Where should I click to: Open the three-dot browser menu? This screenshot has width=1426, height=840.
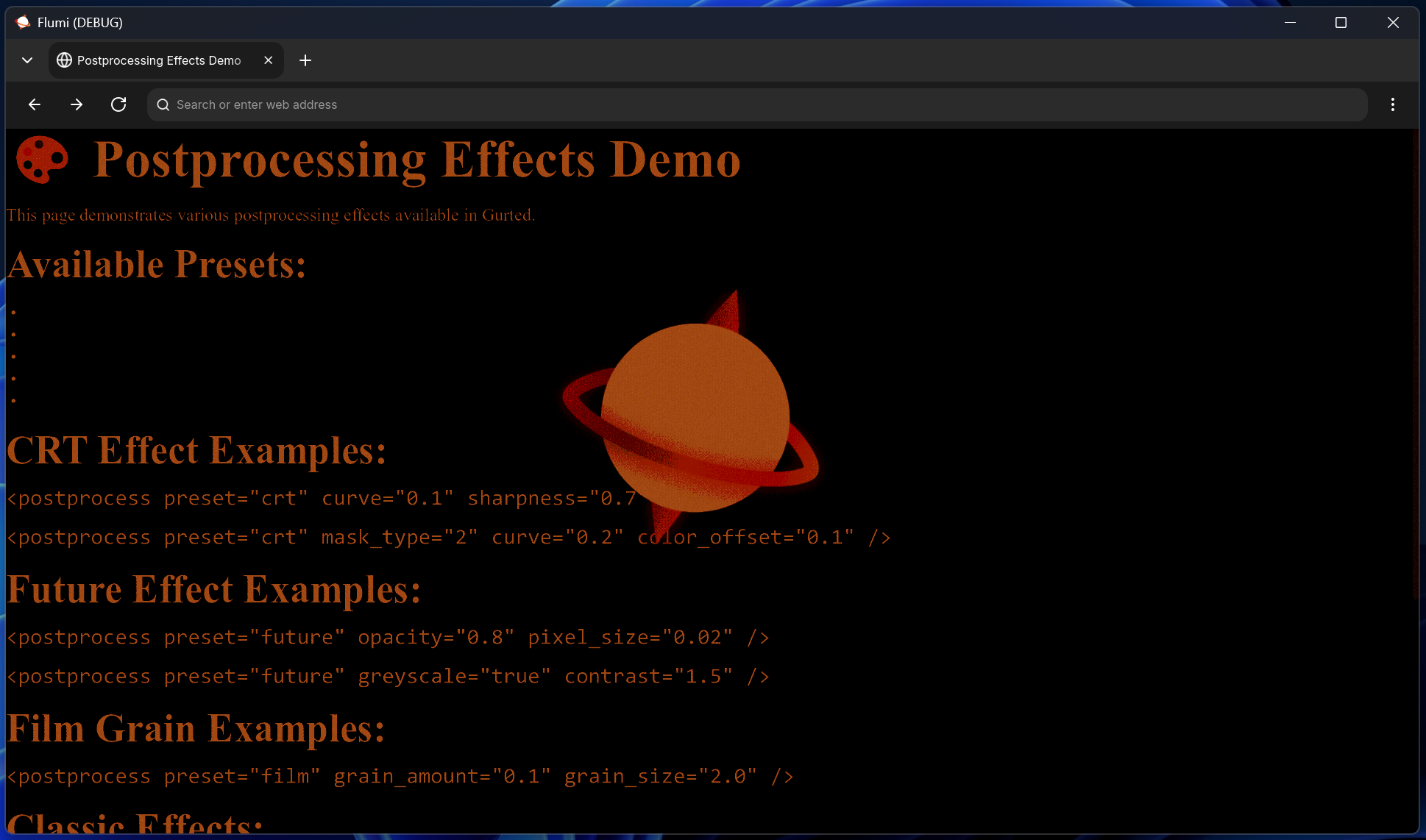pyautogui.click(x=1392, y=104)
